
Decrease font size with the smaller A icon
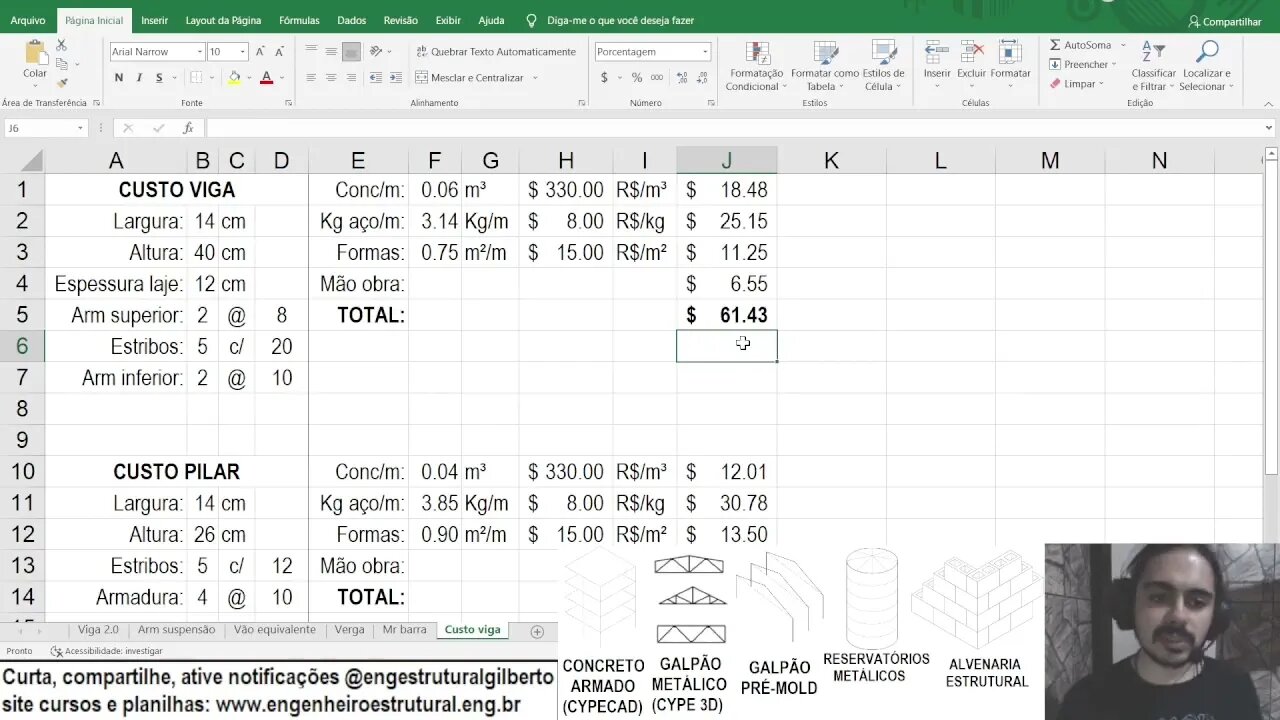[x=279, y=51]
